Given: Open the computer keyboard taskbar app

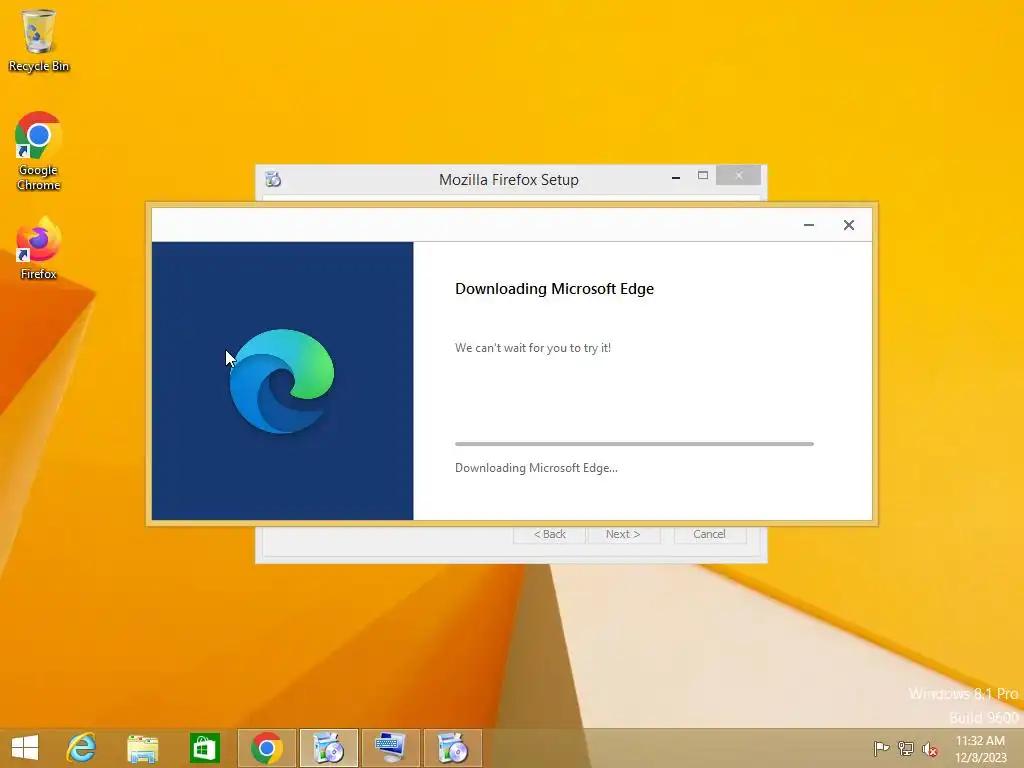Looking at the screenshot, I should [391, 748].
